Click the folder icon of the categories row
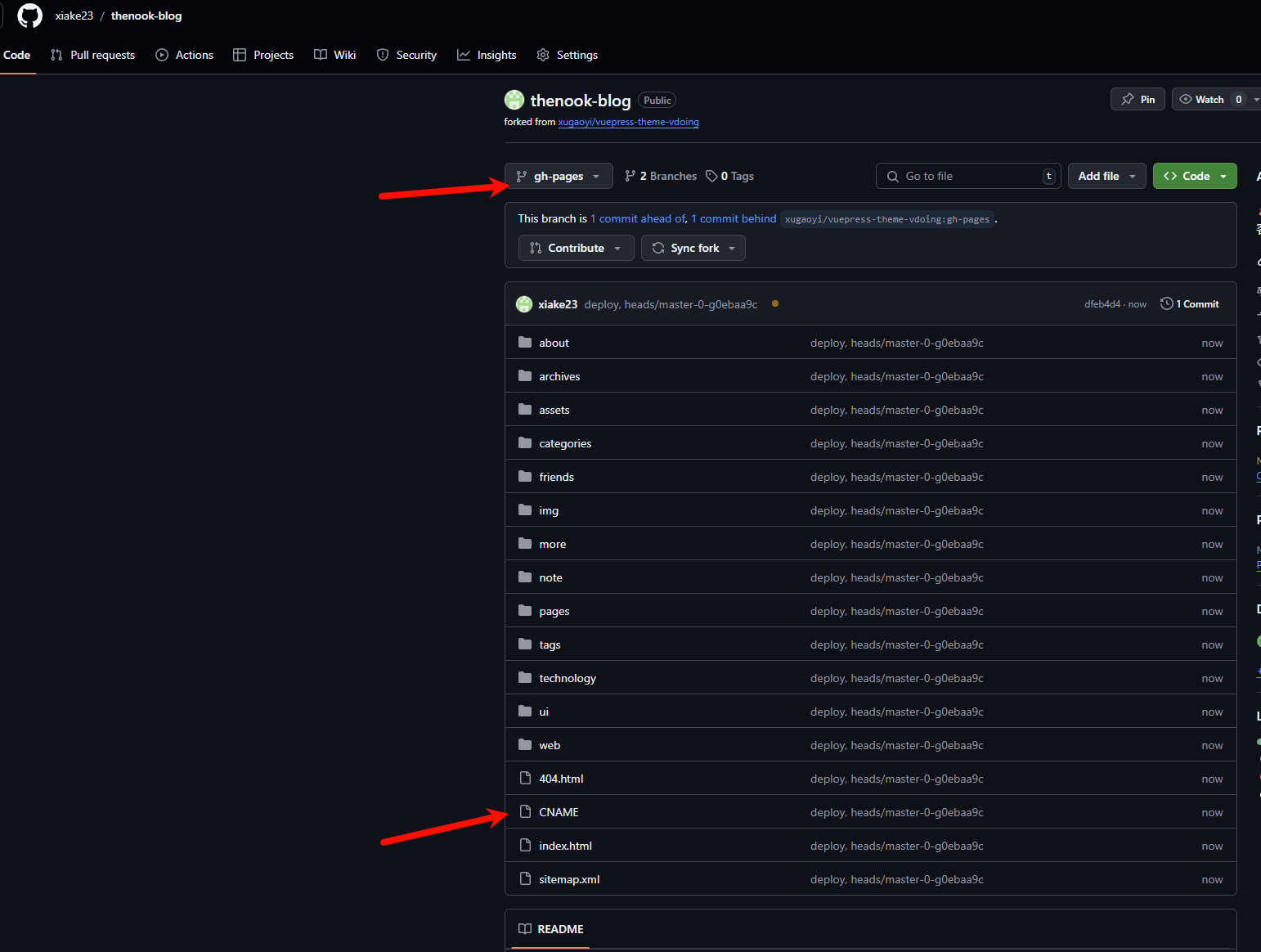 click(x=525, y=442)
